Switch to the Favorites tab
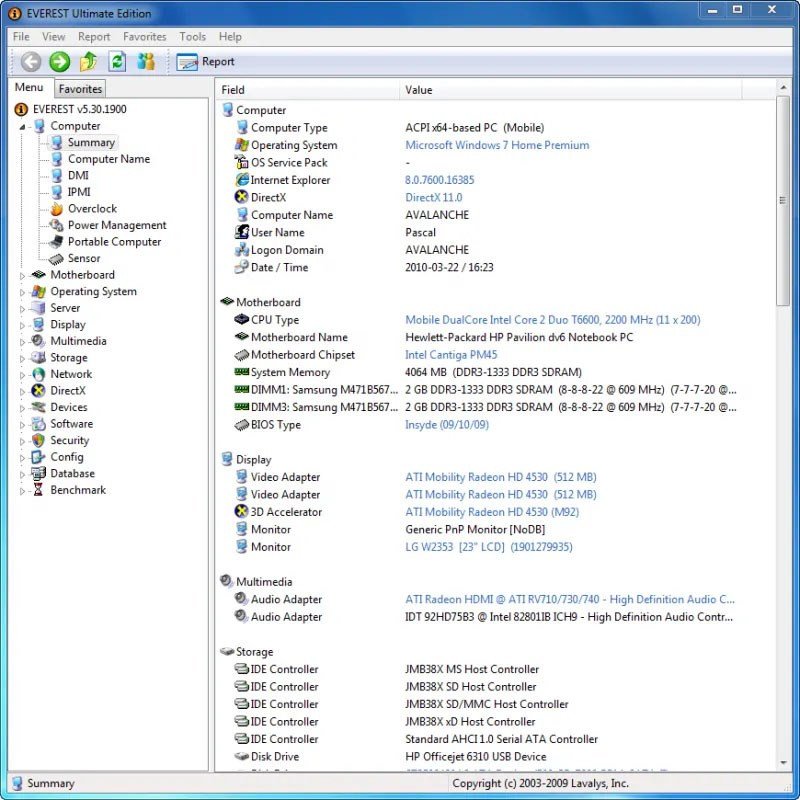Viewport: 800px width, 800px height. [79, 88]
